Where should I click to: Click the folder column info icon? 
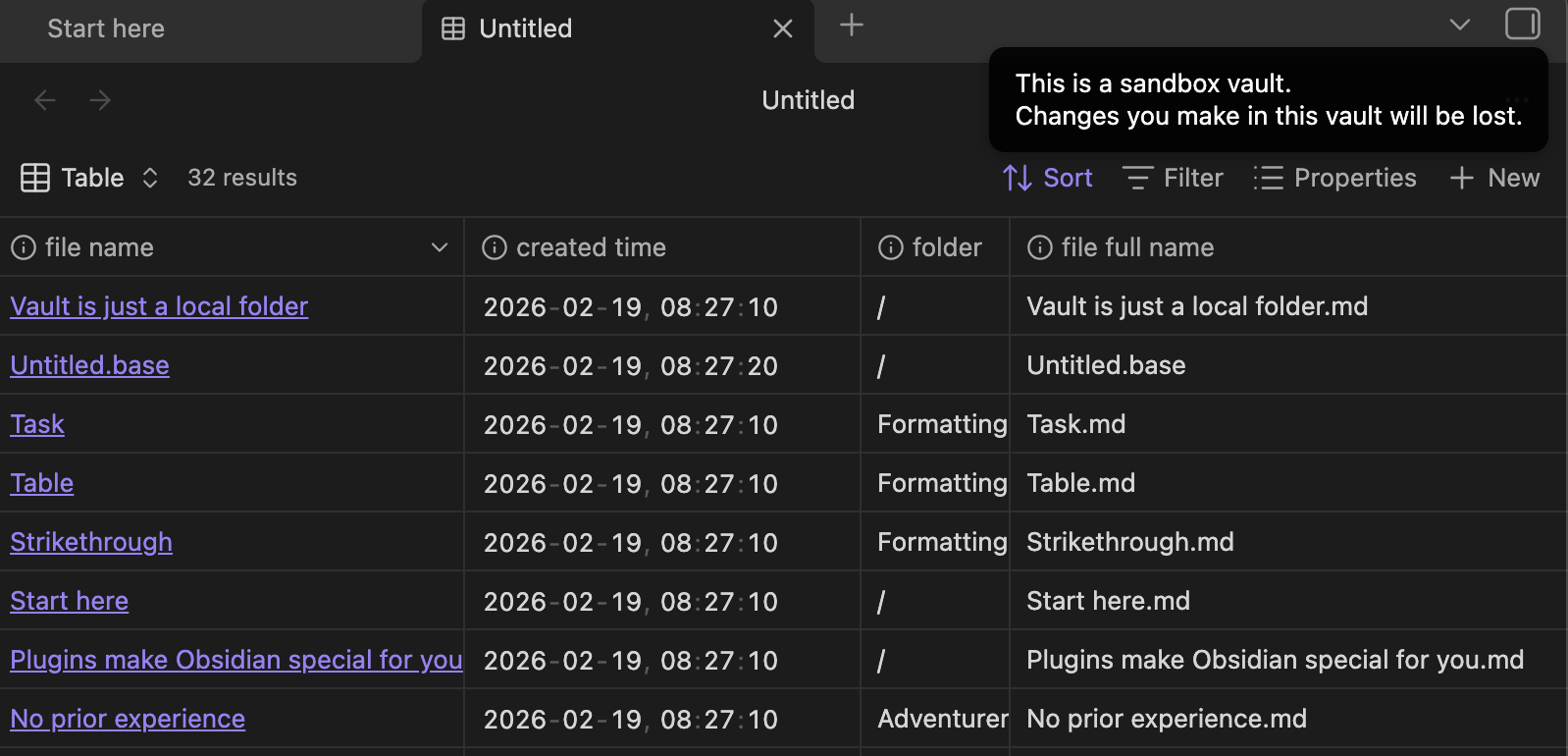pos(891,247)
